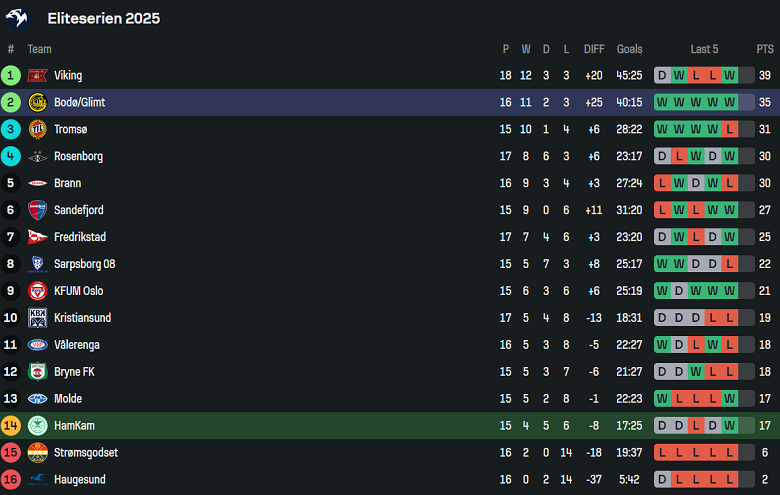The height and width of the screenshot is (495, 780).
Task: Open the Fredrikstad team name link
Action: pyautogui.click(x=80, y=237)
